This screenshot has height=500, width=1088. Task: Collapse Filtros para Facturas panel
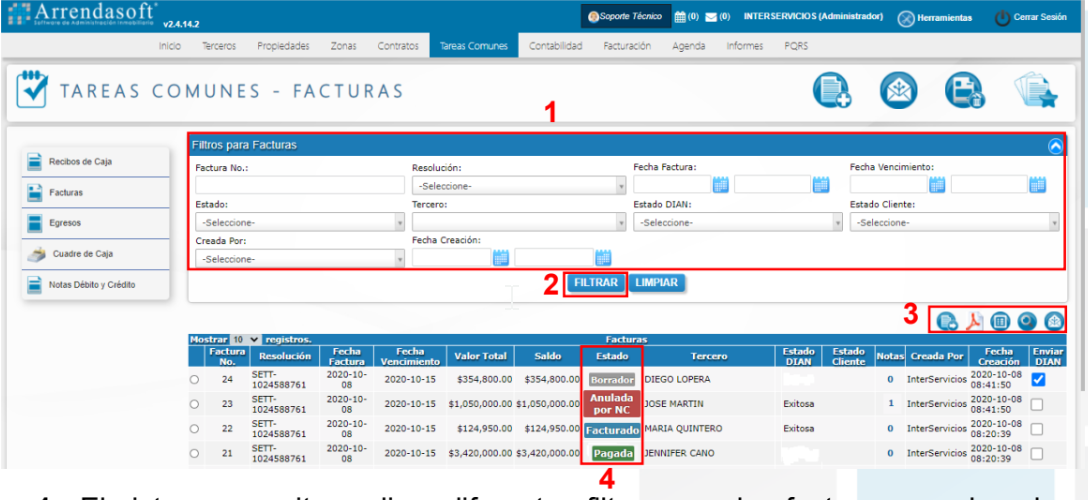(1055, 146)
